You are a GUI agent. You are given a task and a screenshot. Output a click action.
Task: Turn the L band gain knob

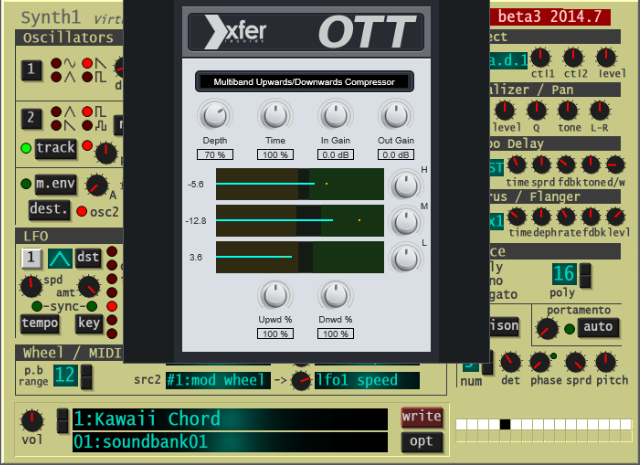pyautogui.click(x=405, y=259)
